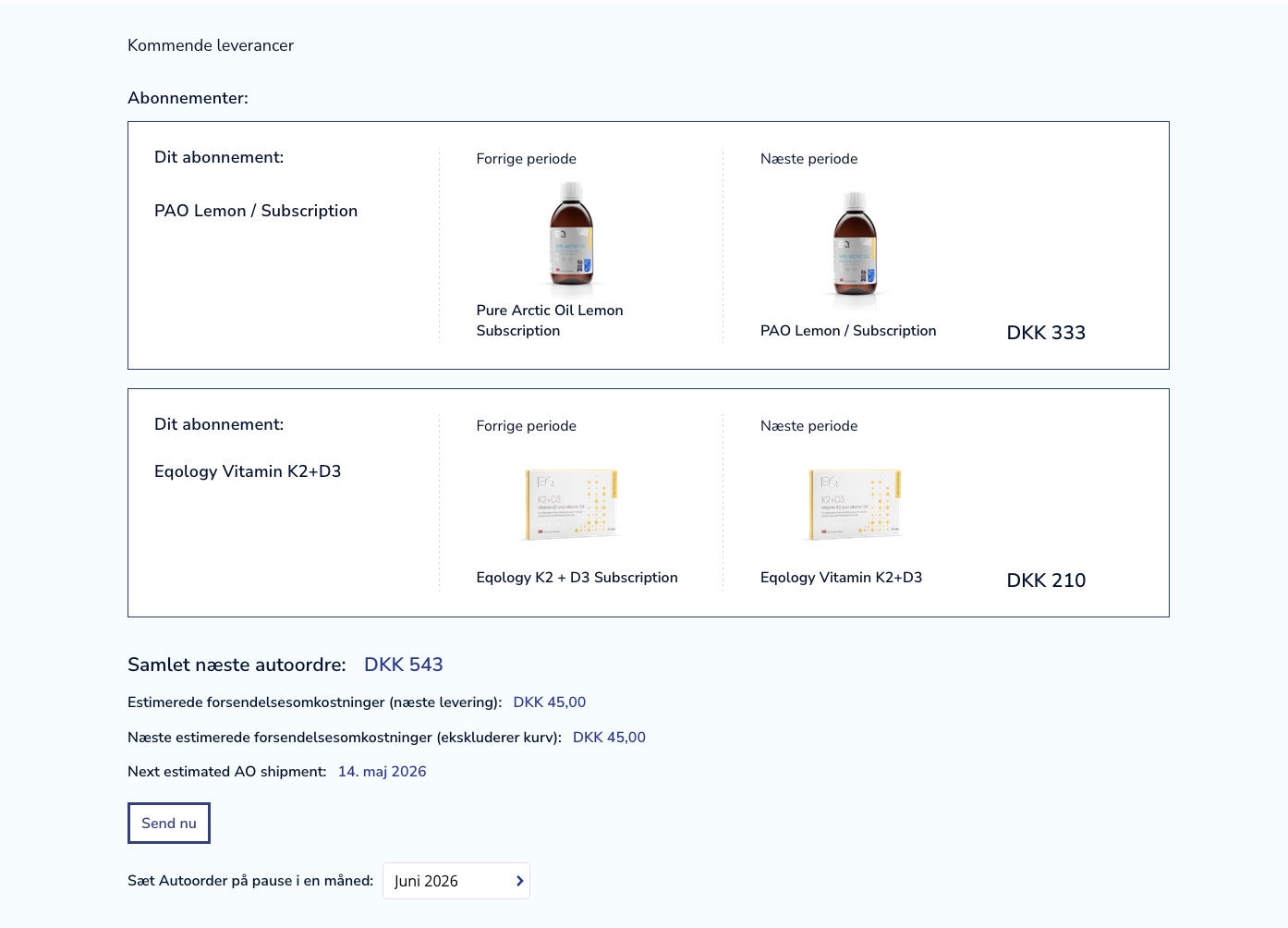Screen dimensions: 1288x928
Task: Click 'Dit abonnement:' in PAO Lemon card
Action: [x=219, y=157]
